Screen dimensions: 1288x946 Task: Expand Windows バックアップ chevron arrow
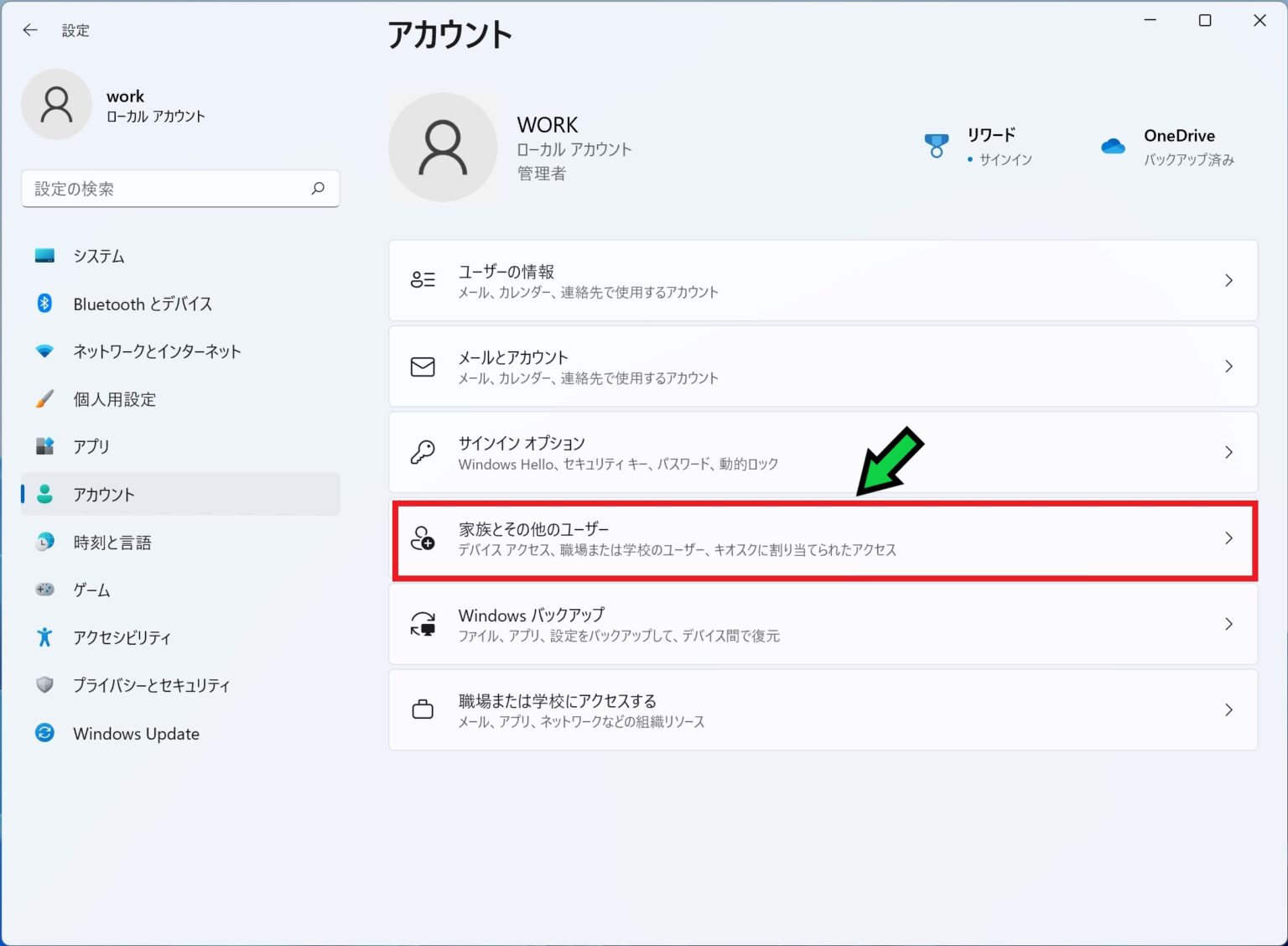pos(1228,624)
